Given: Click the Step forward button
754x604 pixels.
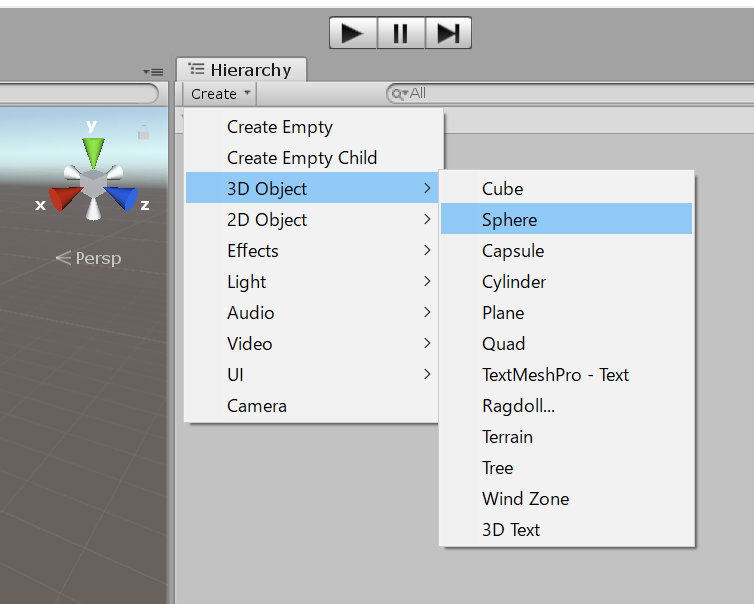Looking at the screenshot, I should click(x=448, y=33).
